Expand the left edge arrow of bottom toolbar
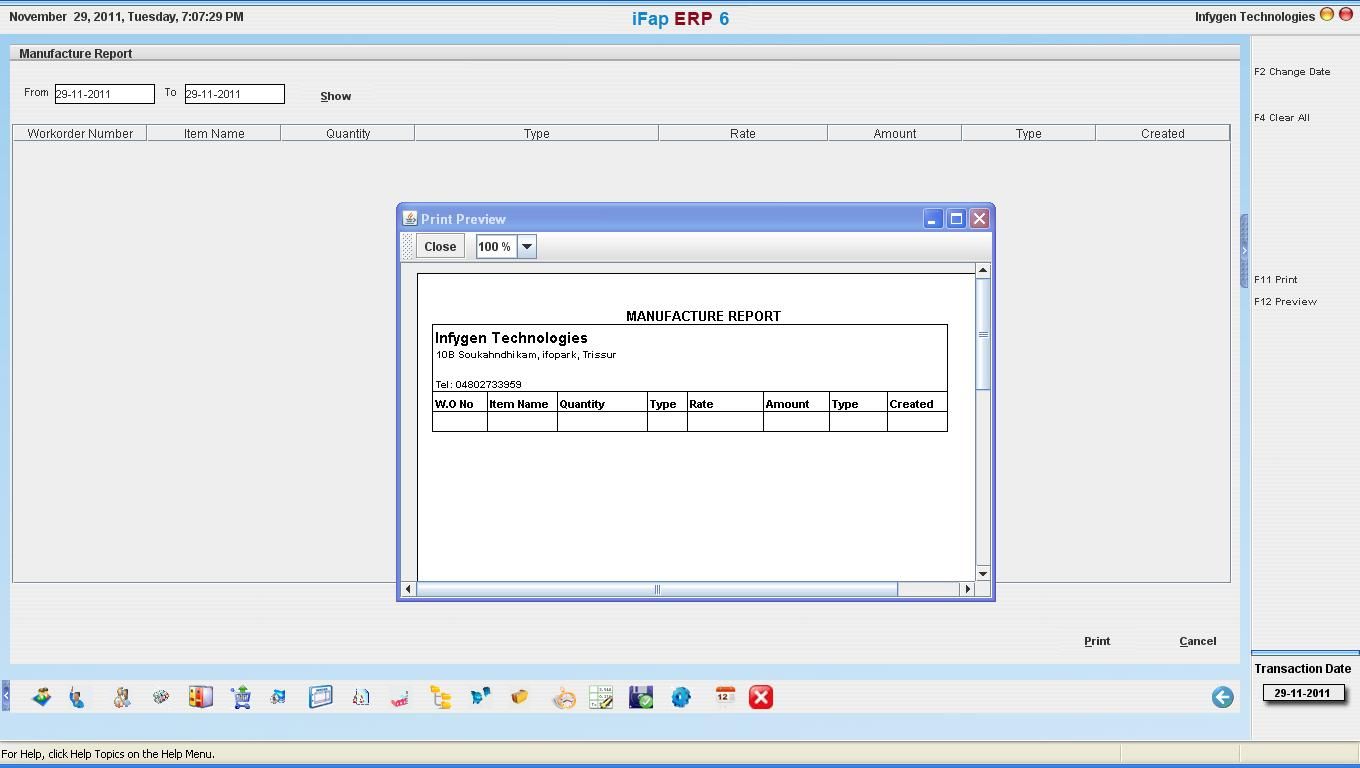This screenshot has height=768, width=1360. click(5, 696)
